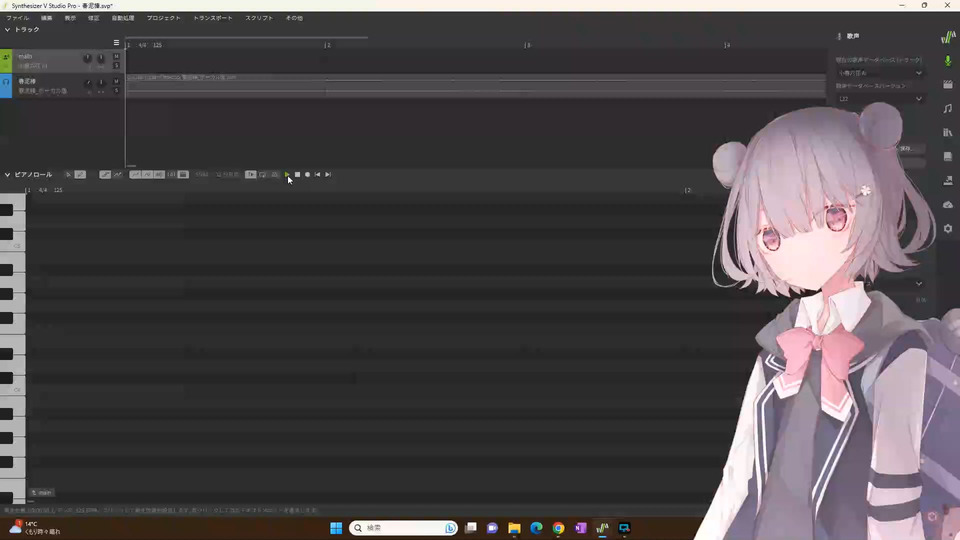Open the voice database version dropdown
The width and height of the screenshot is (960, 540).
880,99
